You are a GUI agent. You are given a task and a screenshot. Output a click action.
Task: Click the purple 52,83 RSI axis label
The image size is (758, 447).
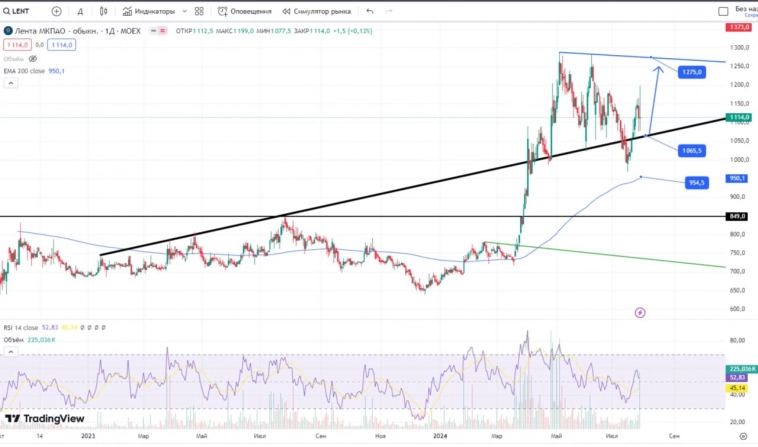[x=737, y=377]
